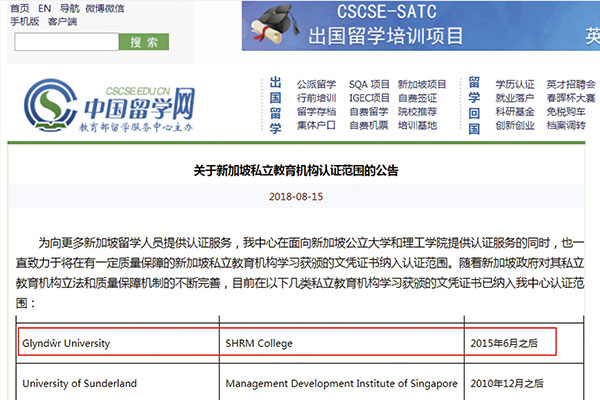Open 公派留学 menu item
Viewport: 600px width, 400px height.
point(316,84)
